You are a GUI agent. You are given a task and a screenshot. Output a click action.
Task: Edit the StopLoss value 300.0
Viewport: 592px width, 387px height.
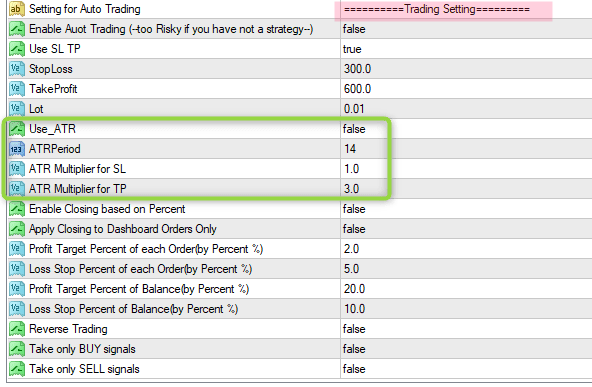click(x=358, y=69)
